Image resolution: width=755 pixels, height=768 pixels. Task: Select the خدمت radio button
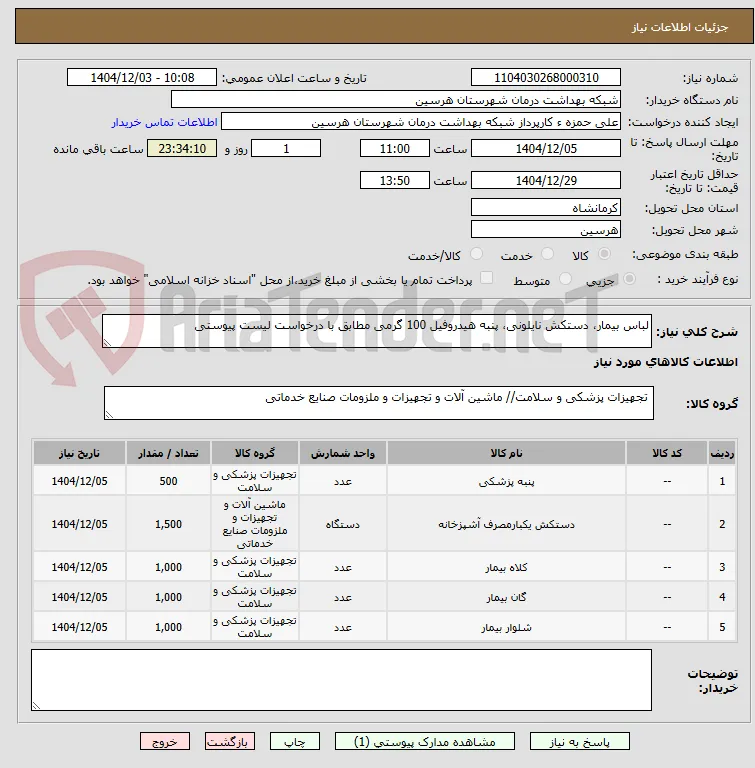pos(547,254)
